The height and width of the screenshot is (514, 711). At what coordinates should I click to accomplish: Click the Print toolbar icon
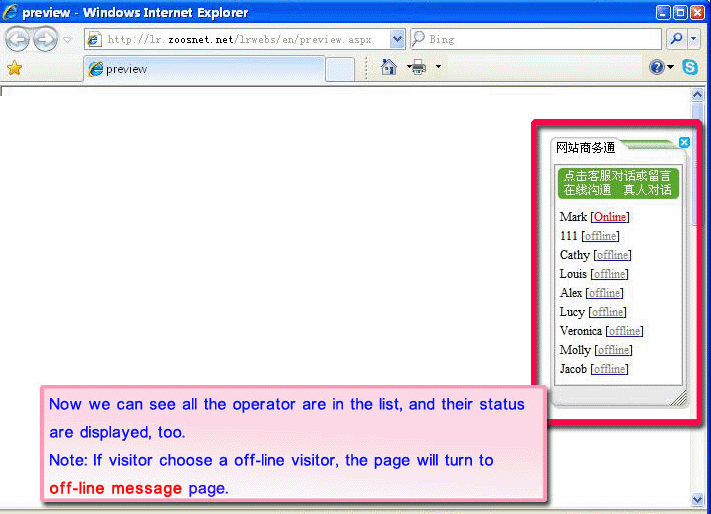tap(418, 67)
